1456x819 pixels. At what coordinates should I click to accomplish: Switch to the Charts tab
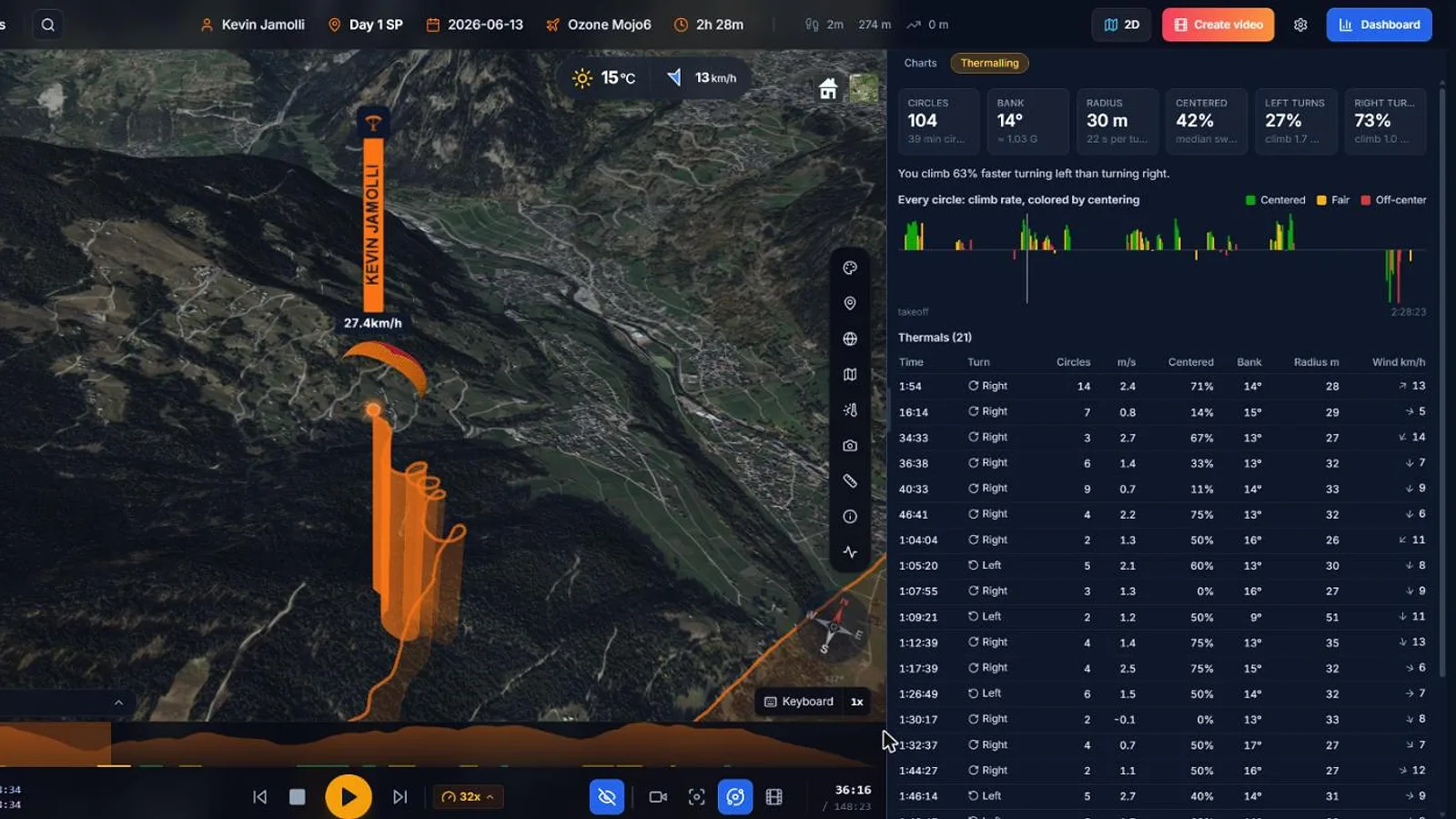pyautogui.click(x=920, y=63)
